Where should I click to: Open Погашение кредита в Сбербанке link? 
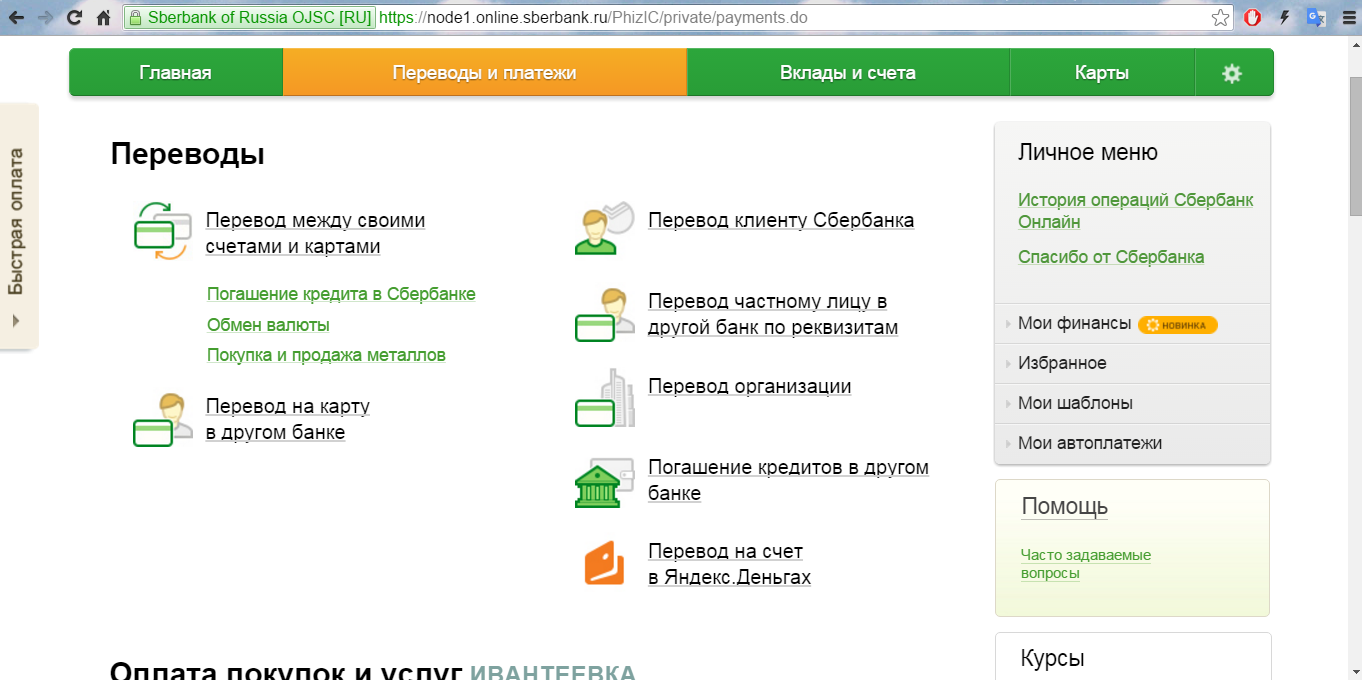coord(341,294)
